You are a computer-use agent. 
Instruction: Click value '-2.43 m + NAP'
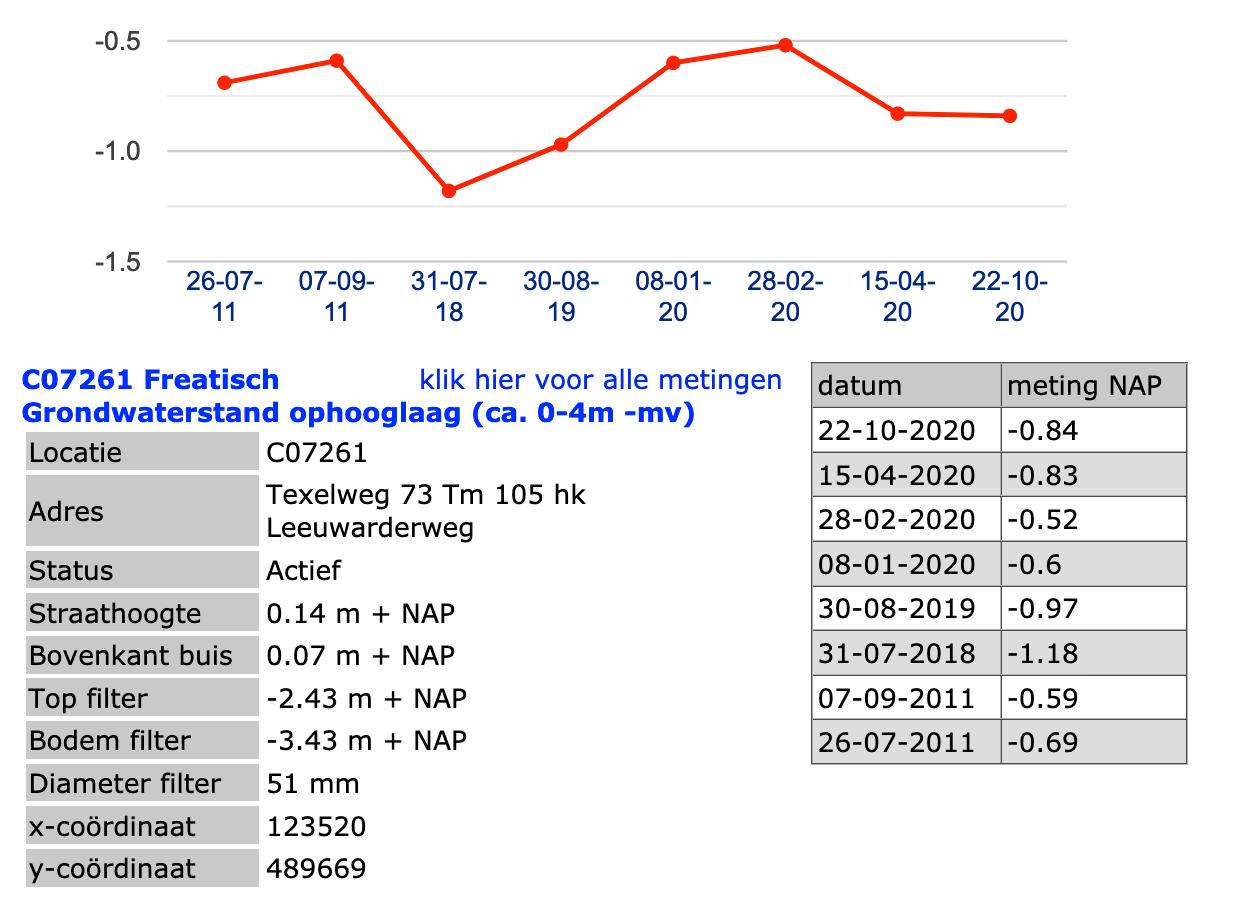[366, 698]
